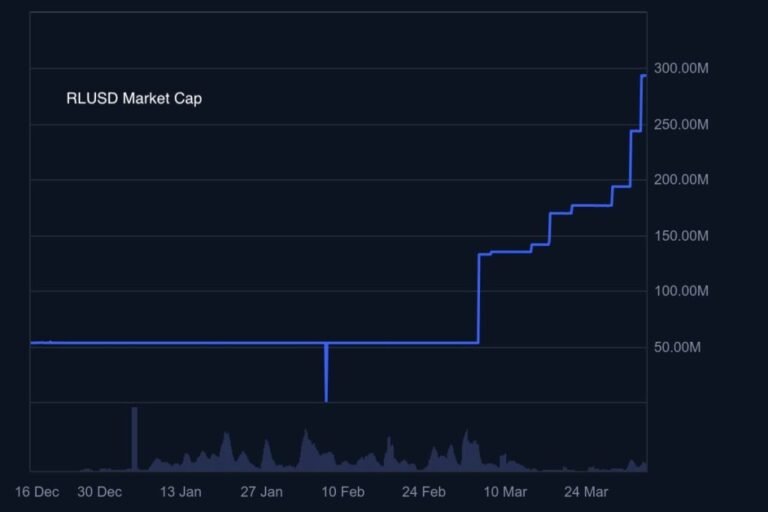The image size is (768, 512).
Task: Click the 200.00M y-axis label
Action: pos(681,180)
